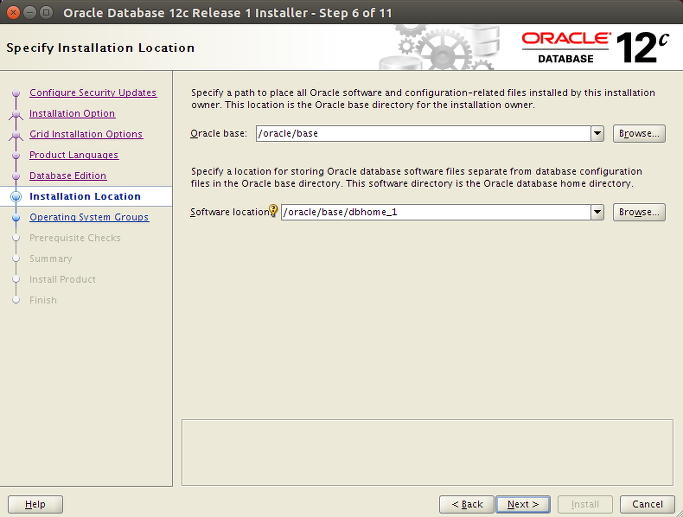Viewport: 683px width, 517px height.
Task: Browse for the Software location directory
Action: [639, 212]
